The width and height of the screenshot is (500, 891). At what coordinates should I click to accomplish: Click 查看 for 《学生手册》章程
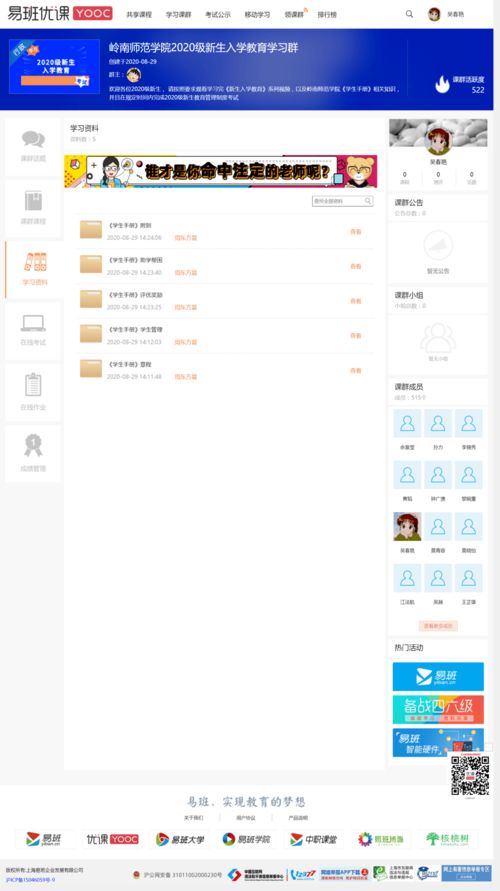[356, 370]
